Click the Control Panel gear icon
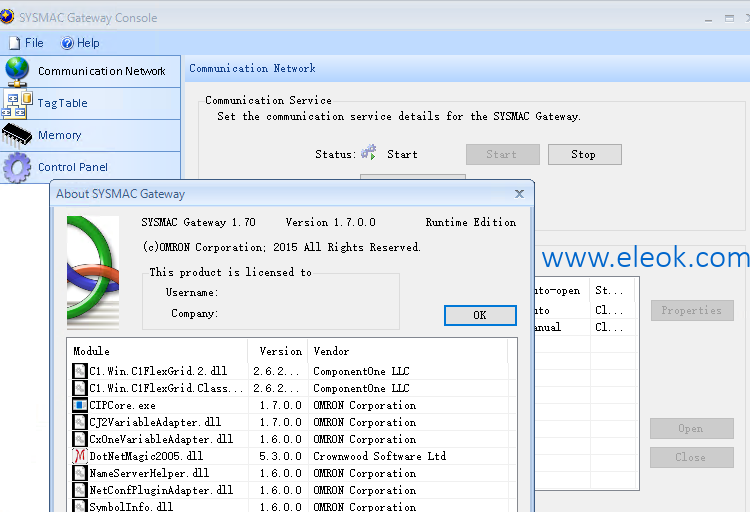The height and width of the screenshot is (512, 750). 17,167
